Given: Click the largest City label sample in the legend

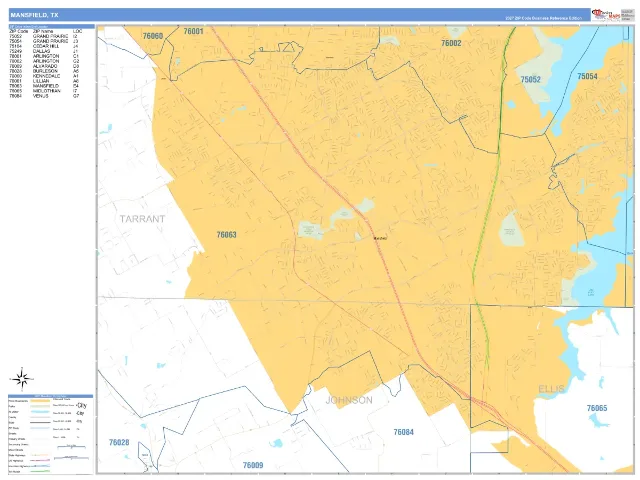Looking at the screenshot, I should click(x=82, y=406).
